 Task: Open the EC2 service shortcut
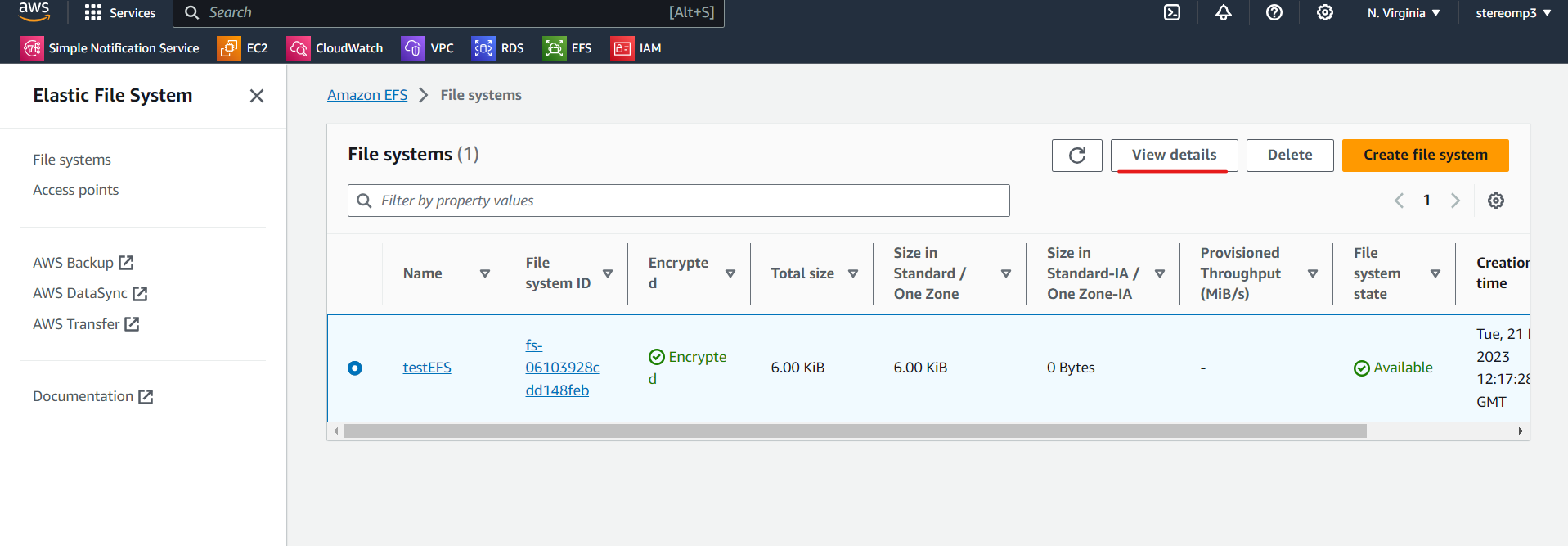[x=243, y=48]
